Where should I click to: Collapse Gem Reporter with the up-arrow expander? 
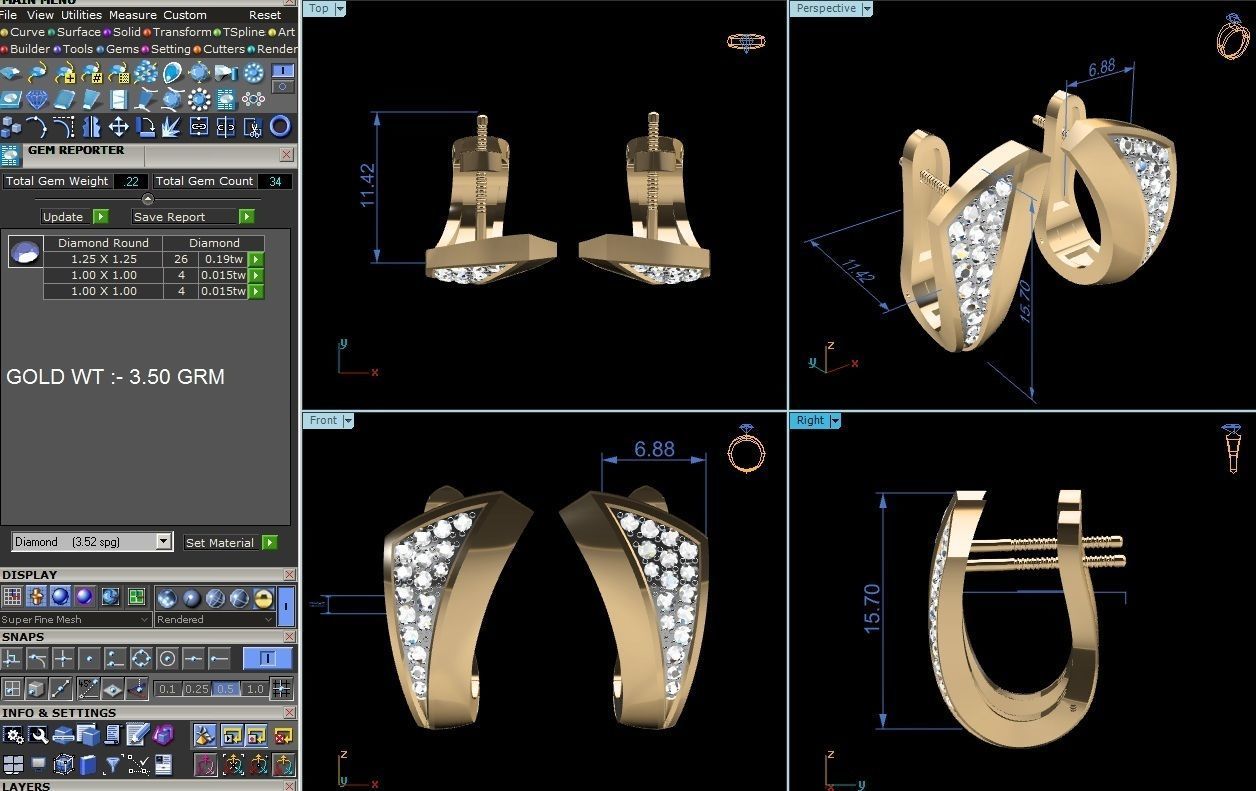pyautogui.click(x=148, y=199)
